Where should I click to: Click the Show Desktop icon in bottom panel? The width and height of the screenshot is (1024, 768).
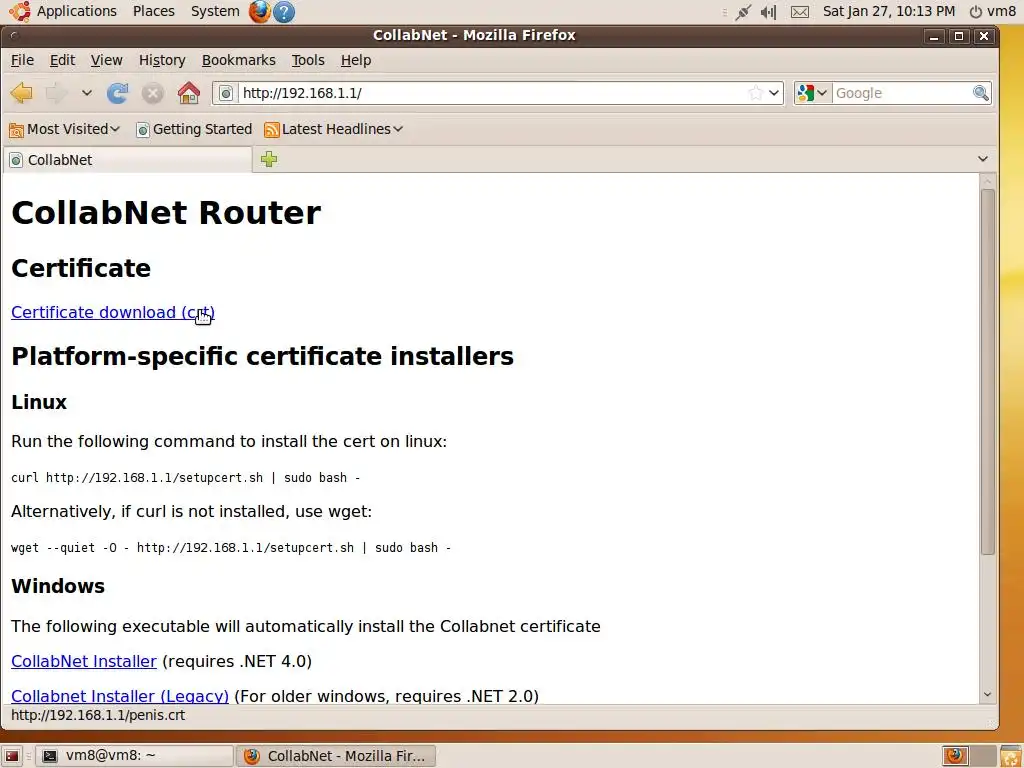point(12,756)
